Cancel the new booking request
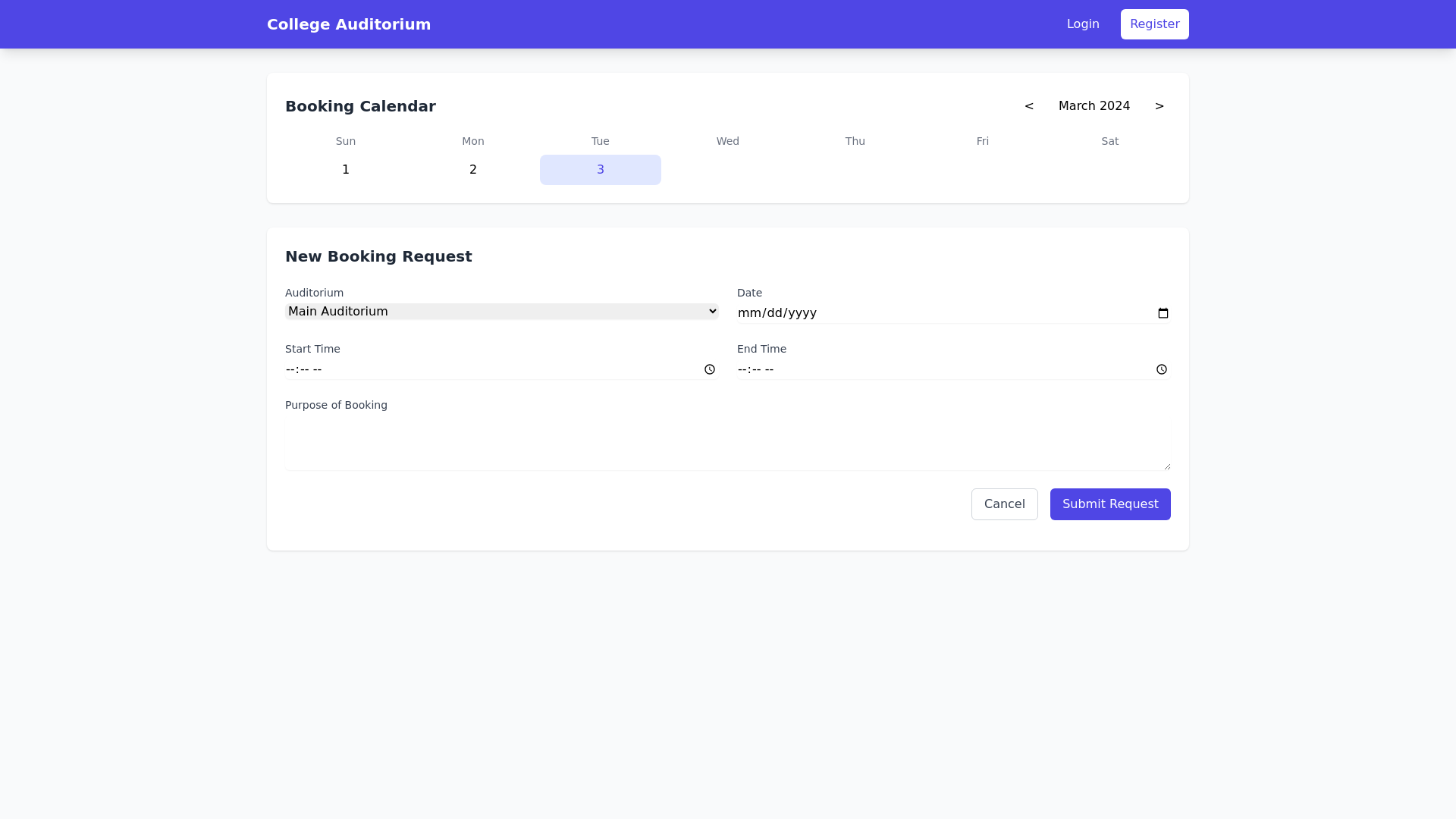The image size is (1456, 819). [1004, 504]
